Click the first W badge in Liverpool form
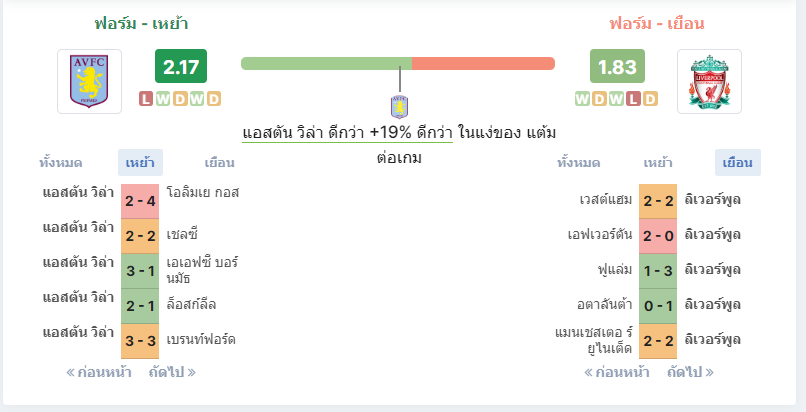The image size is (806, 412). (x=582, y=99)
